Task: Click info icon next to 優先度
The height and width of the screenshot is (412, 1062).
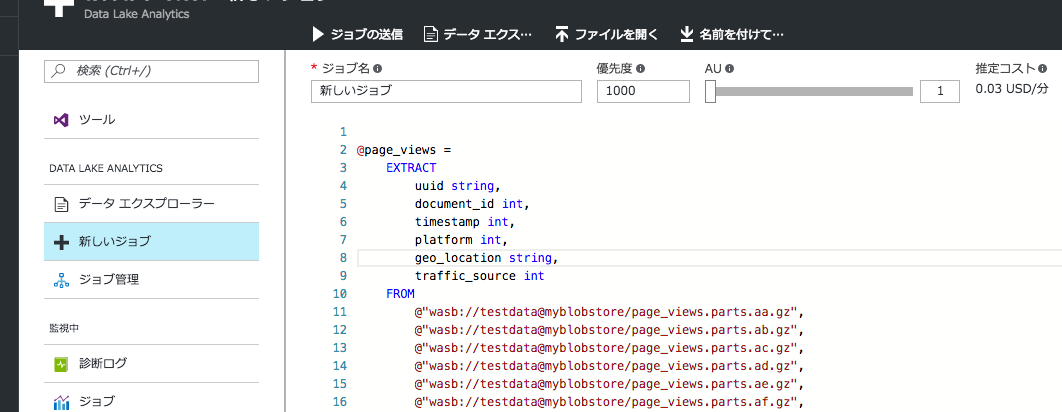Action: (641, 68)
